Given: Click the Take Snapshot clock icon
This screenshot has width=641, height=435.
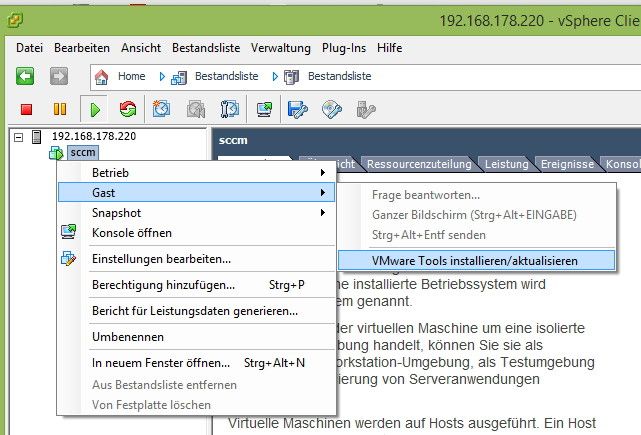Looking at the screenshot, I should [161, 109].
